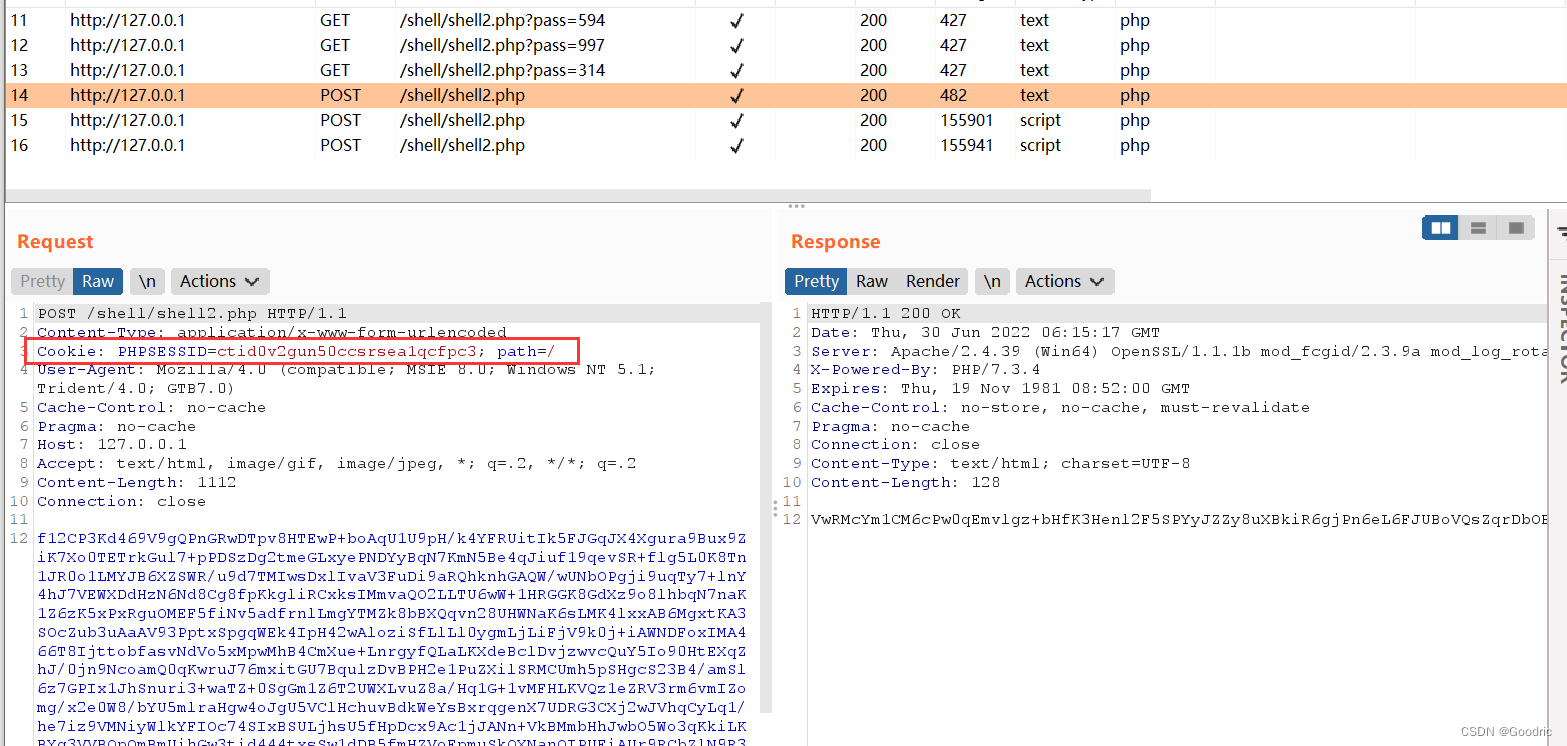Viewport: 1567px width, 746px height.
Task: Open Actions dropdown in Response panel
Action: tap(1065, 281)
